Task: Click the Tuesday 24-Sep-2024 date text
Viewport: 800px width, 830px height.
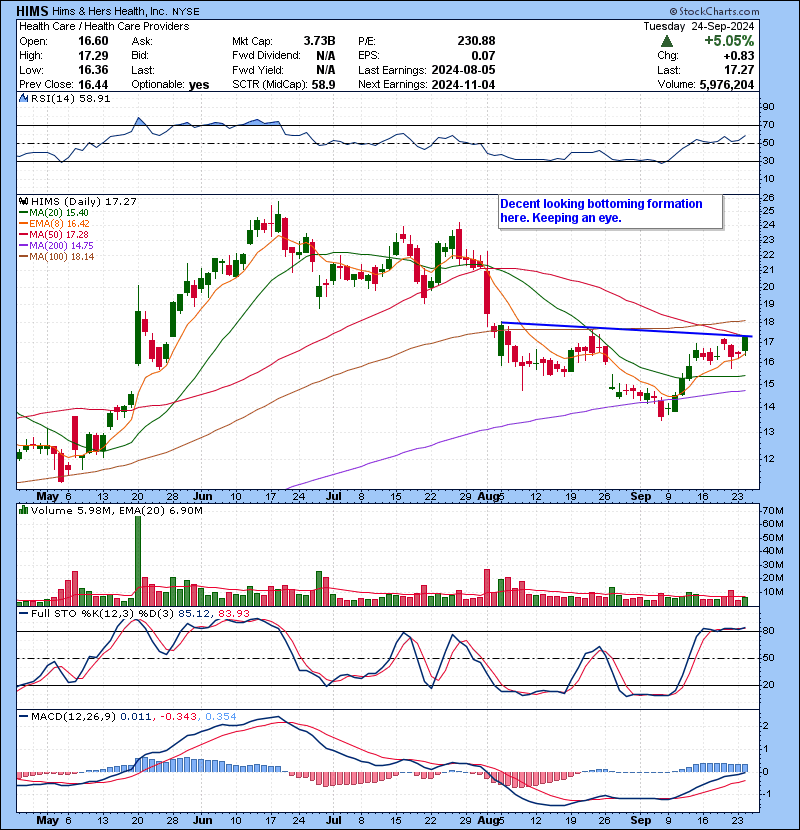Action: (x=699, y=26)
